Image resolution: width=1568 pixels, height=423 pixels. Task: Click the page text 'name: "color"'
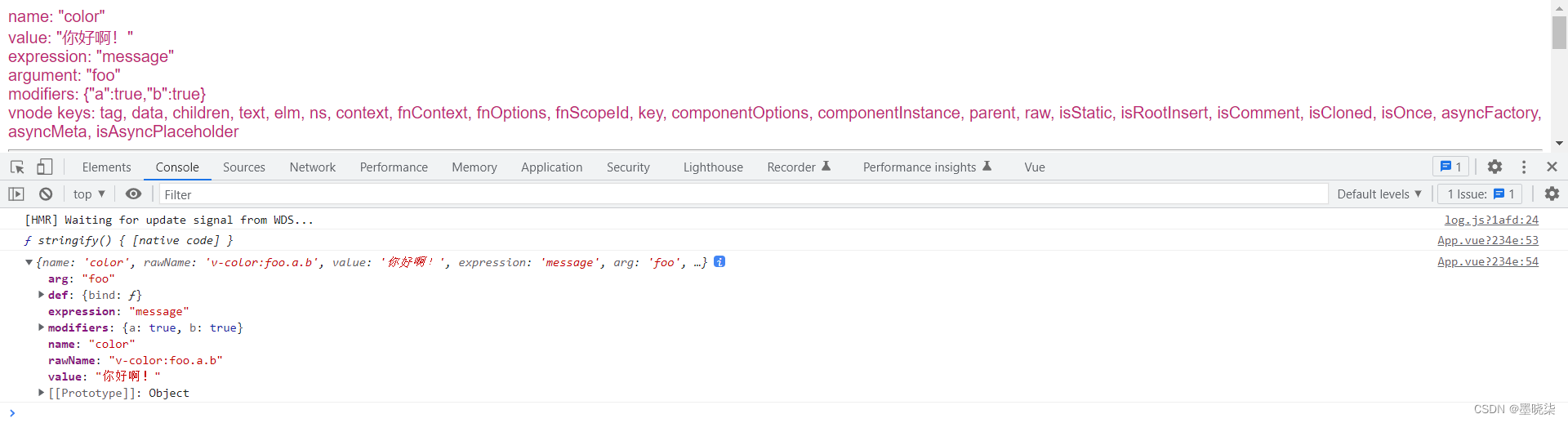[56, 16]
